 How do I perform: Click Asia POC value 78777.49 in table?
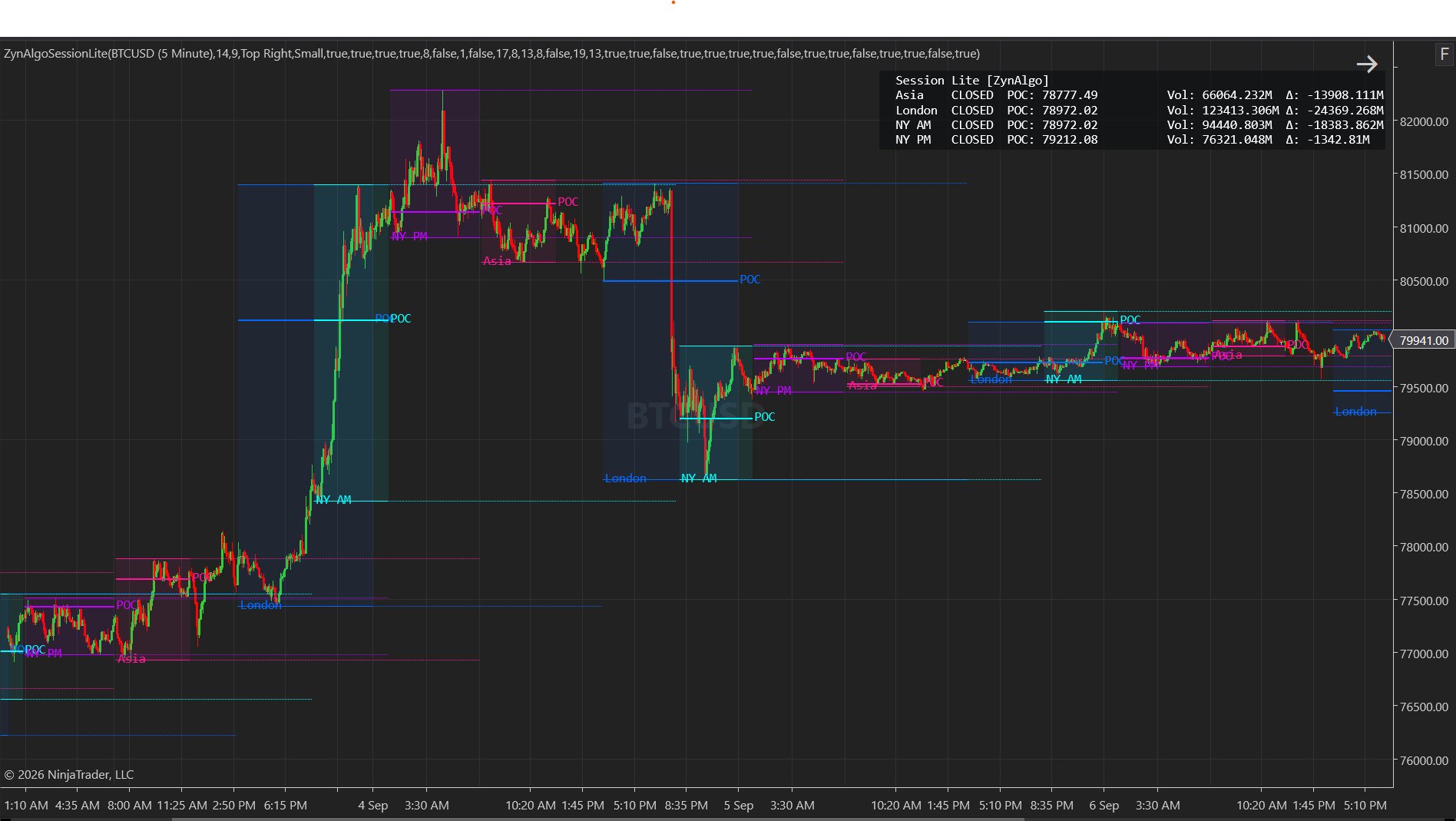[1069, 95]
